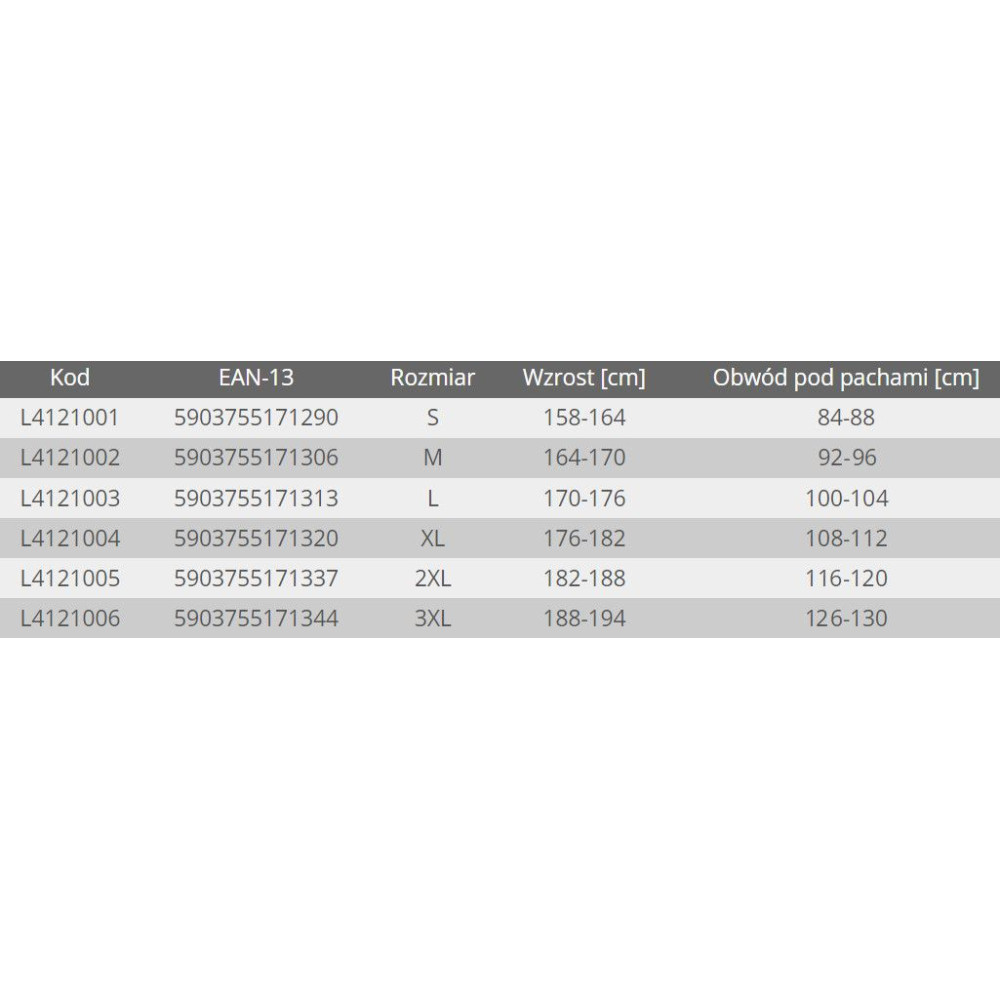This screenshot has height=1000, width=1000.
Task: Click the chest value 84-88
Action: point(846,418)
